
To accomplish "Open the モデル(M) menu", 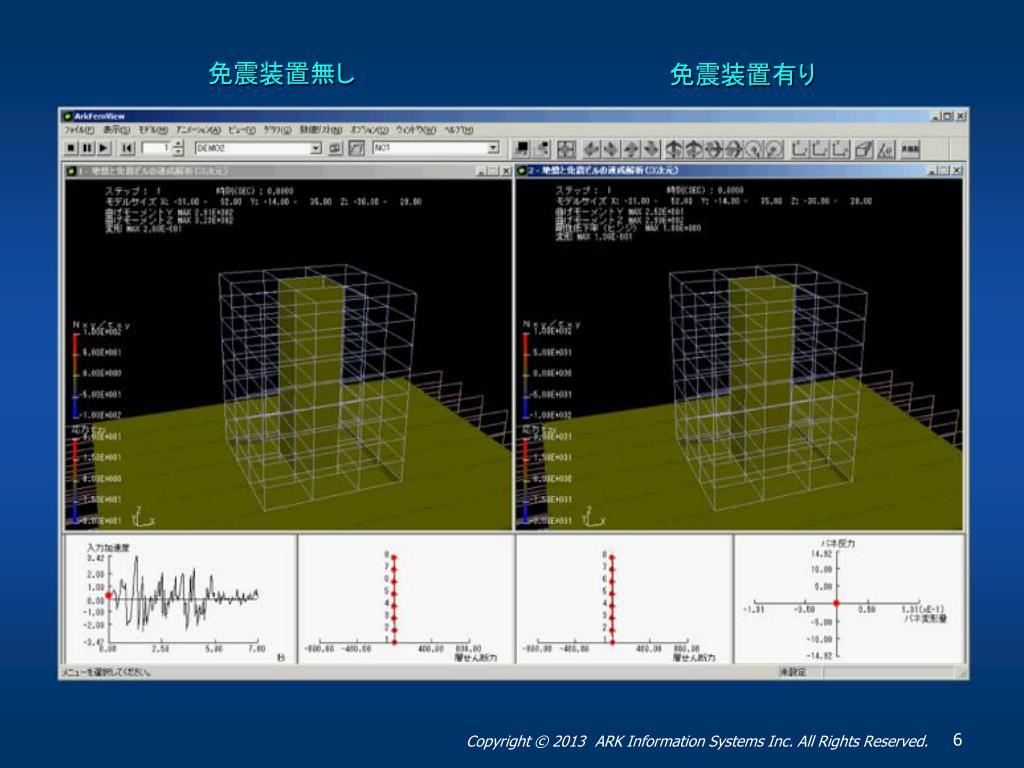I will (x=153, y=130).
